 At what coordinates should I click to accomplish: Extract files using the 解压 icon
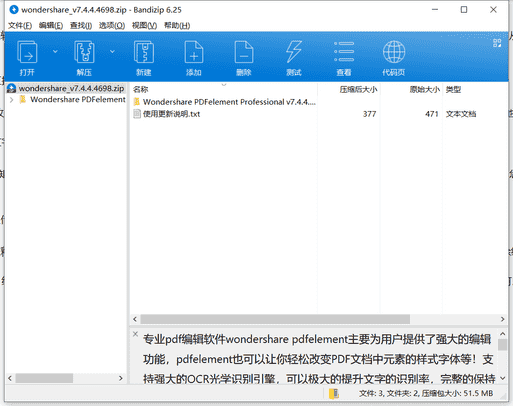click(x=84, y=57)
